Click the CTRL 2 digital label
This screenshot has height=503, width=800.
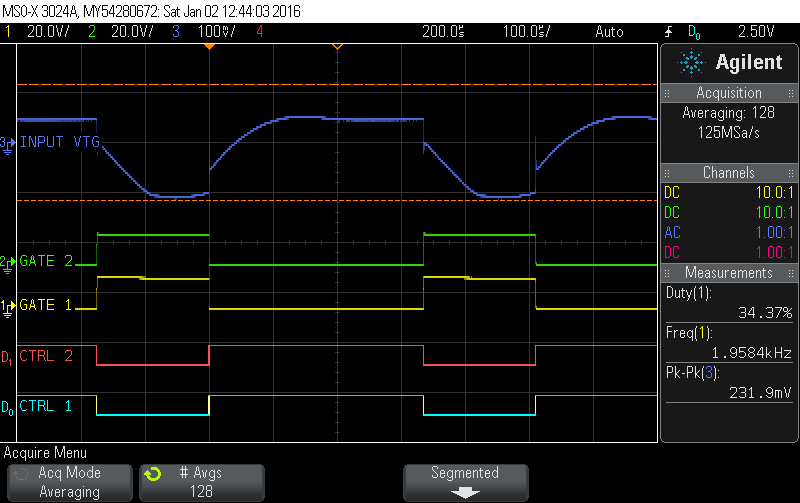pos(46,356)
